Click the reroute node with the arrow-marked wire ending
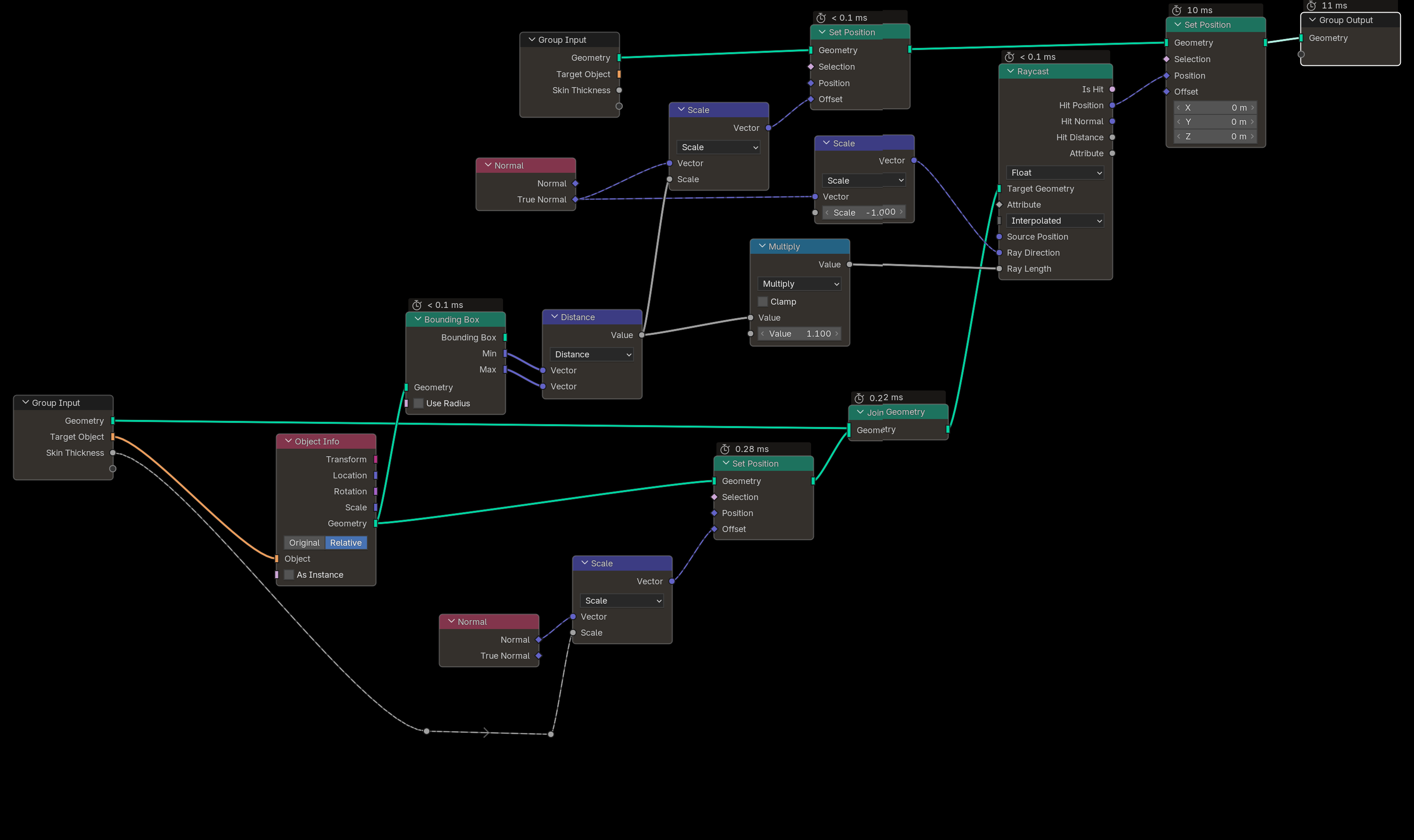Screen dimensions: 1414x840 (x=551, y=734)
